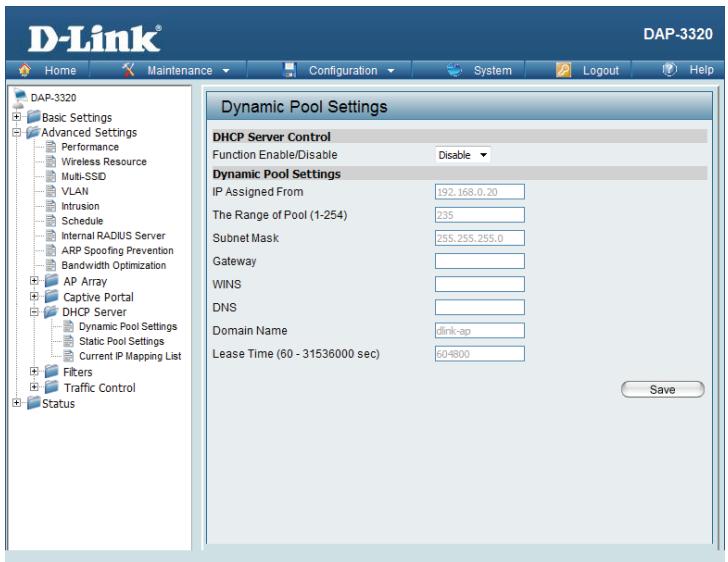Select Logout in the top menu
This screenshot has height=562, width=728.
click(601, 71)
